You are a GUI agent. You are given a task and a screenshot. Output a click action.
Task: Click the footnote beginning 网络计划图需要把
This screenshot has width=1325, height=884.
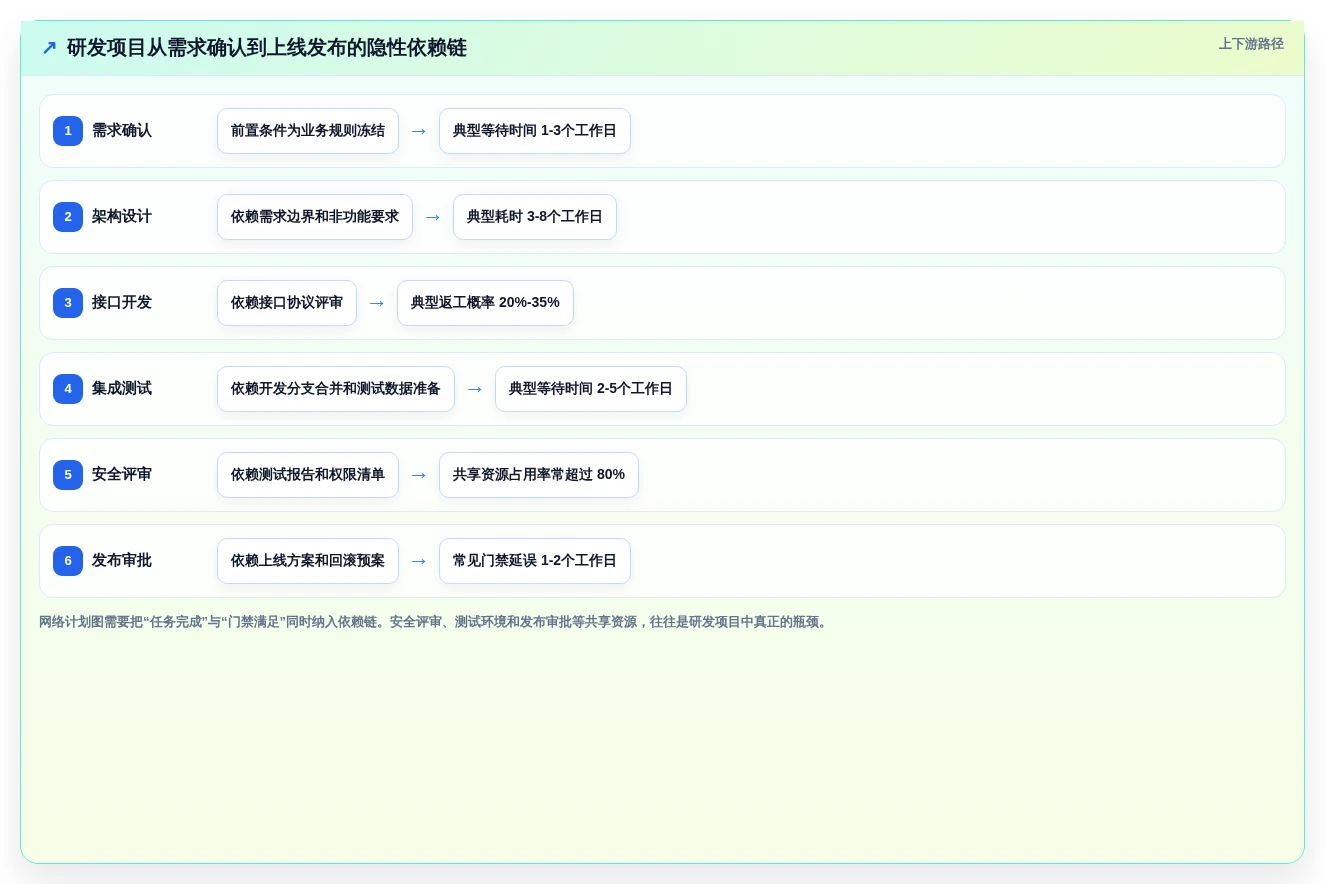[x=435, y=622]
